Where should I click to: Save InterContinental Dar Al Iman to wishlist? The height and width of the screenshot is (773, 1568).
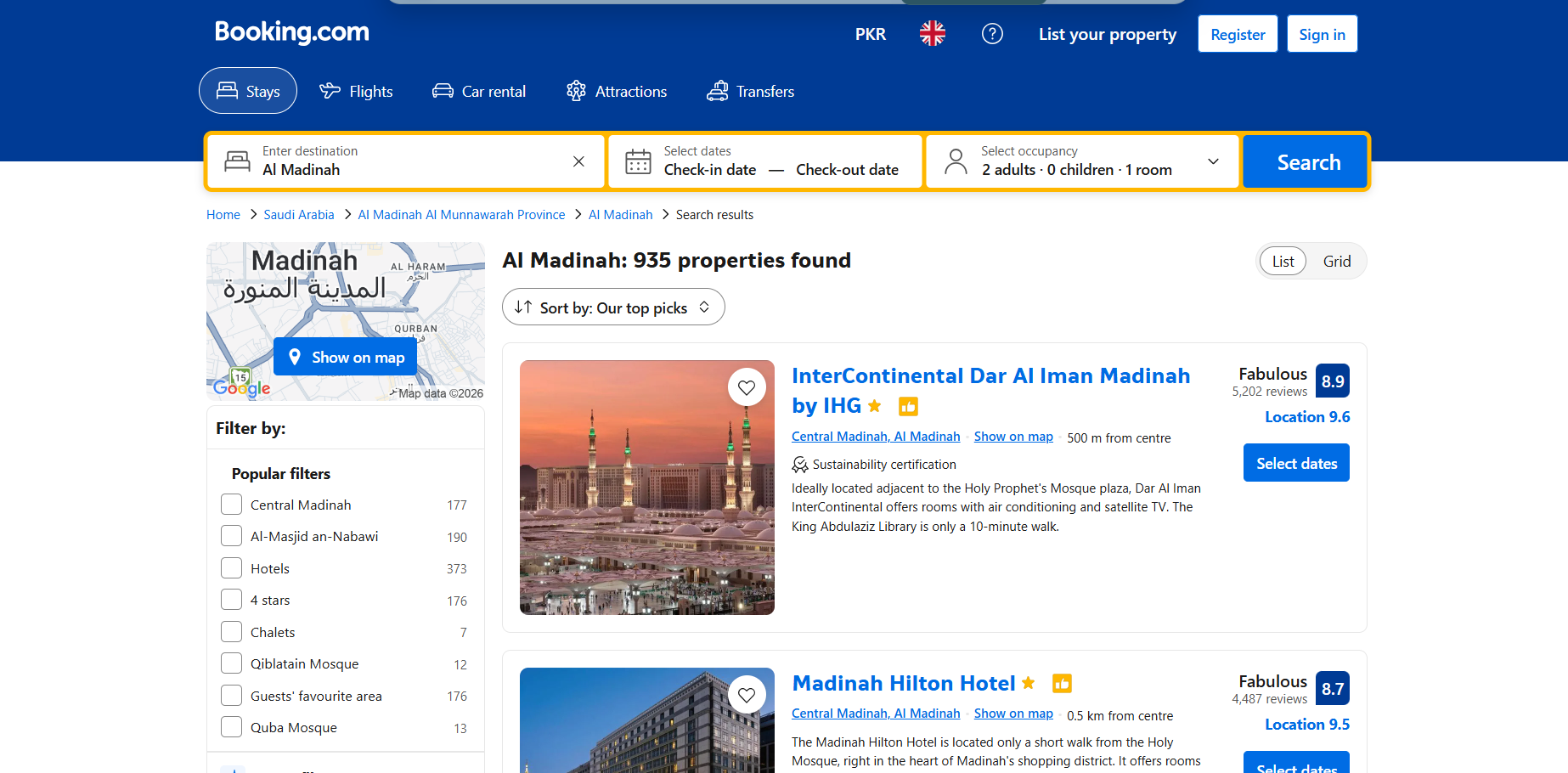747,388
